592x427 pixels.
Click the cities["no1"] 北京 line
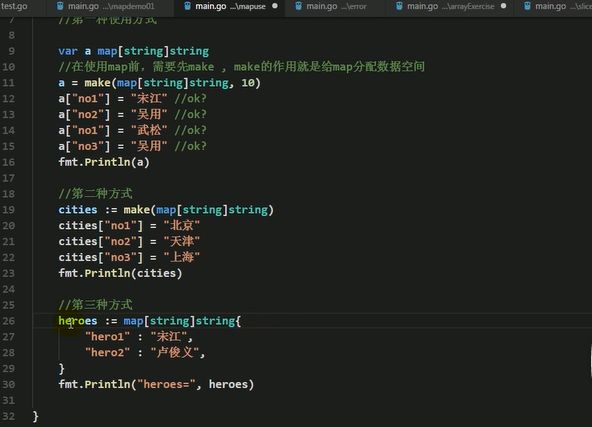pyautogui.click(x=129, y=225)
